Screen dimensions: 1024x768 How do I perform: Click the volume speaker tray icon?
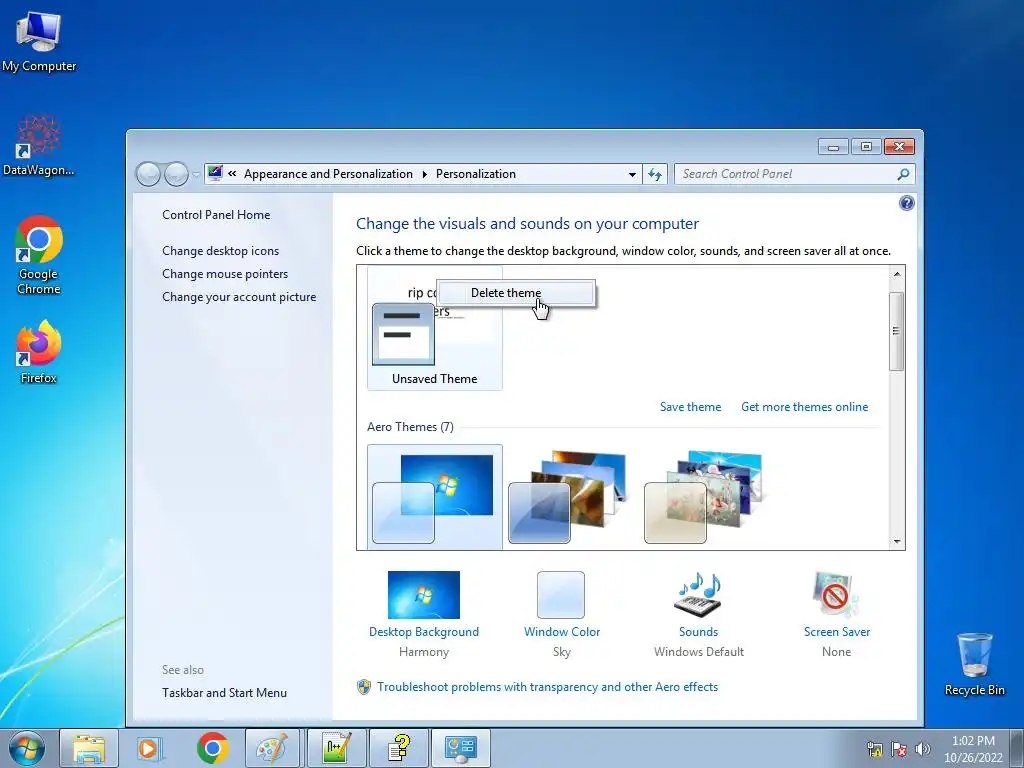coord(922,749)
